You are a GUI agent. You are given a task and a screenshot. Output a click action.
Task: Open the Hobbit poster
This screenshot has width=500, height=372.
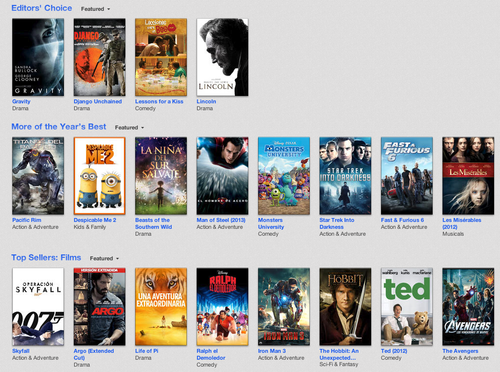click(x=345, y=307)
